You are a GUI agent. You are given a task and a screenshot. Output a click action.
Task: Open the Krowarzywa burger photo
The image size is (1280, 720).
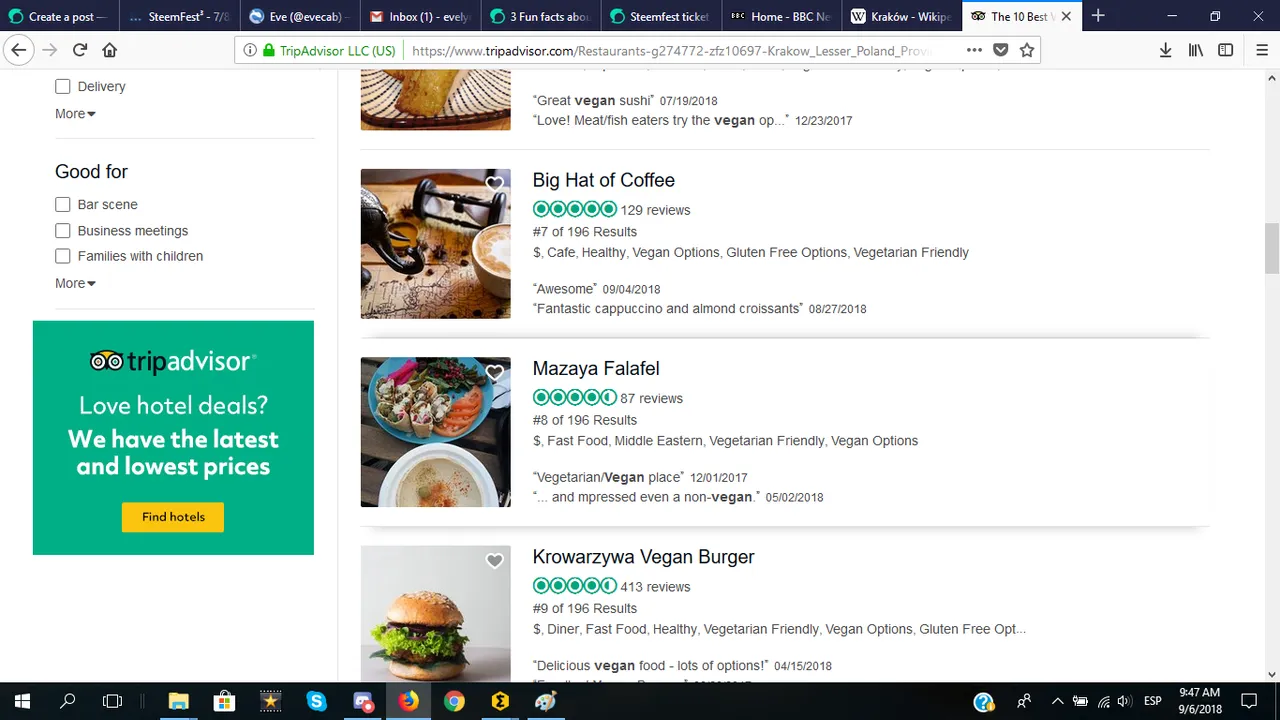pos(435,614)
